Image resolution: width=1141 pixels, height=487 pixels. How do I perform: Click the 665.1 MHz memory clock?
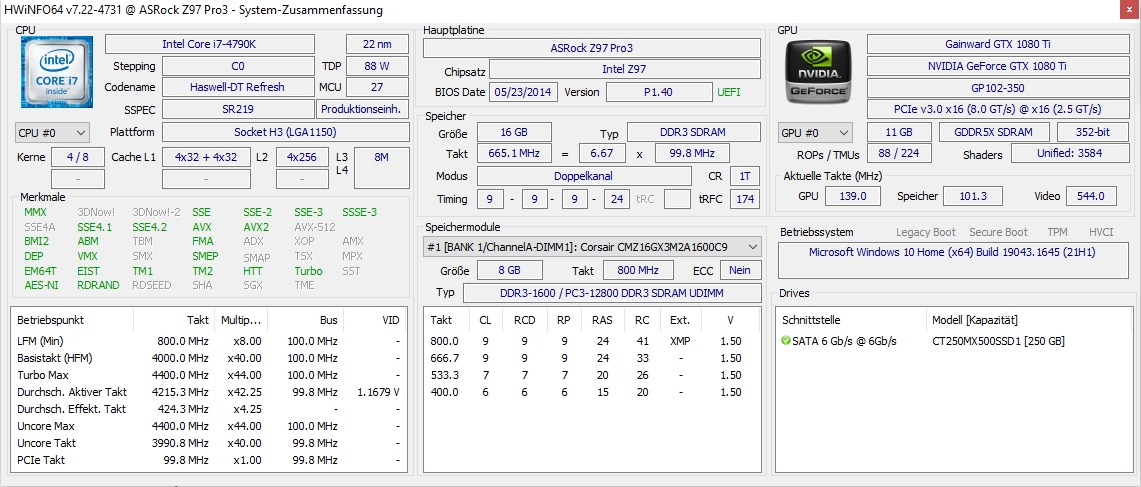514,154
